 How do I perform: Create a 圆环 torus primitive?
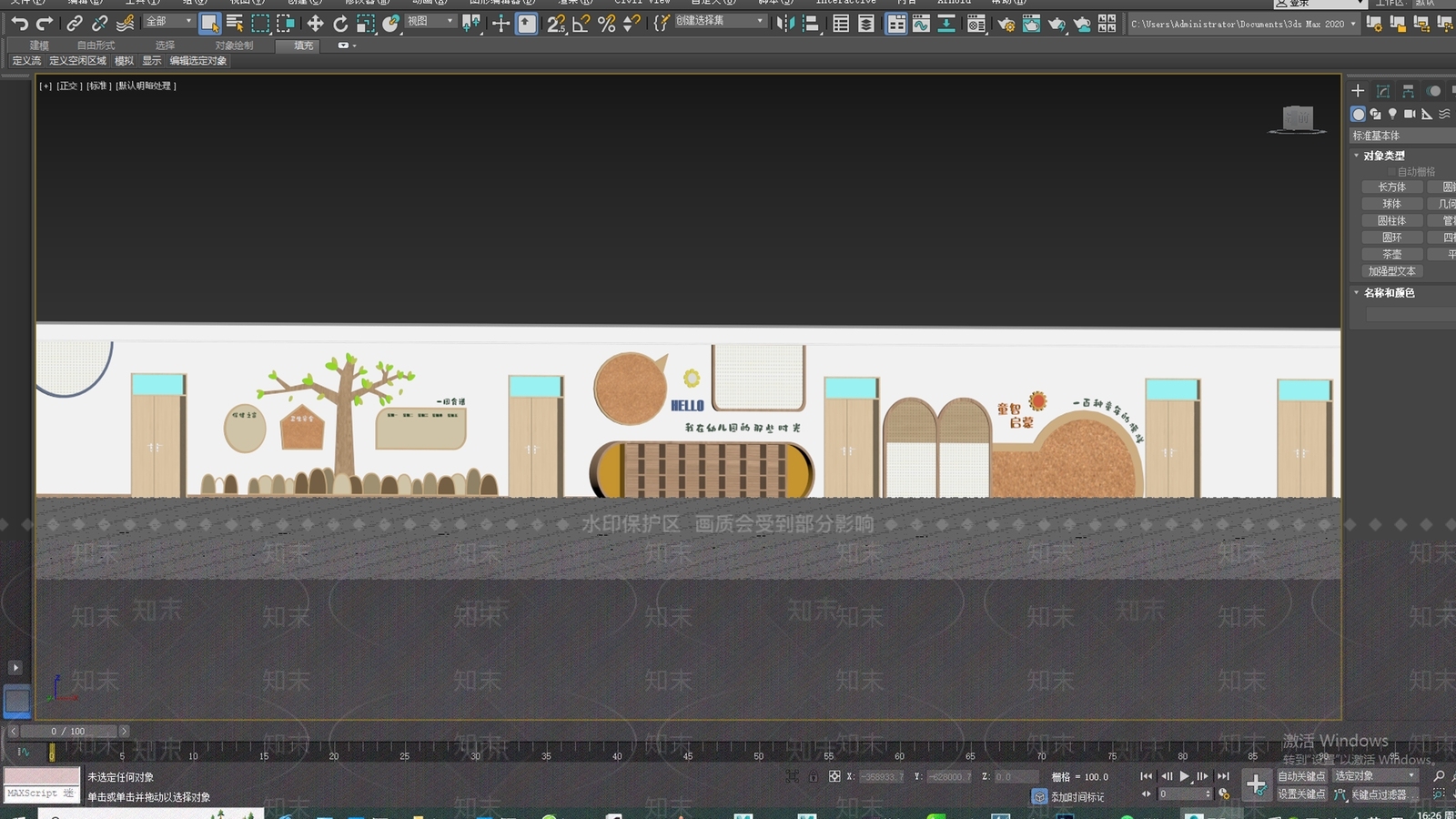click(1391, 238)
